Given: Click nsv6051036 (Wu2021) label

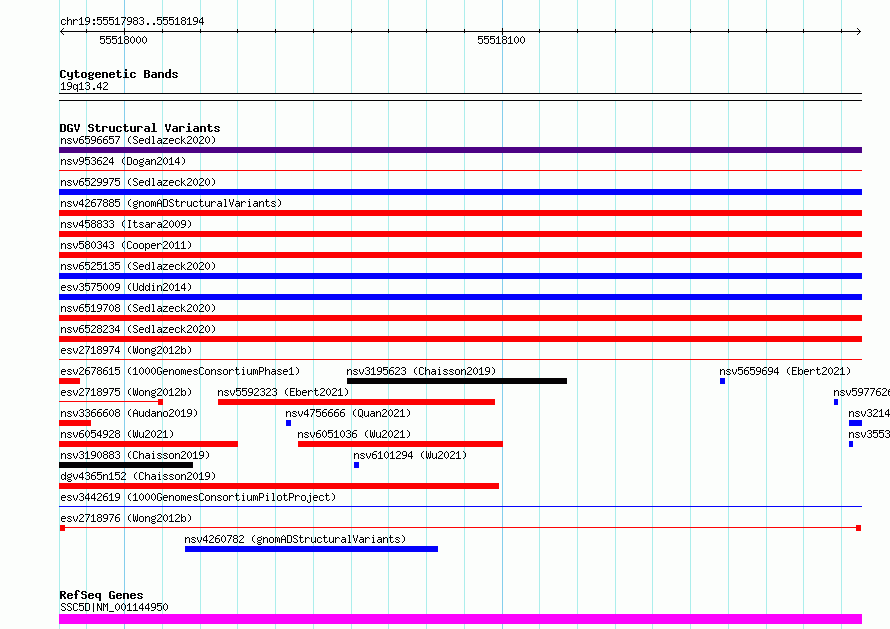Looking at the screenshot, I should pyautogui.click(x=354, y=434).
